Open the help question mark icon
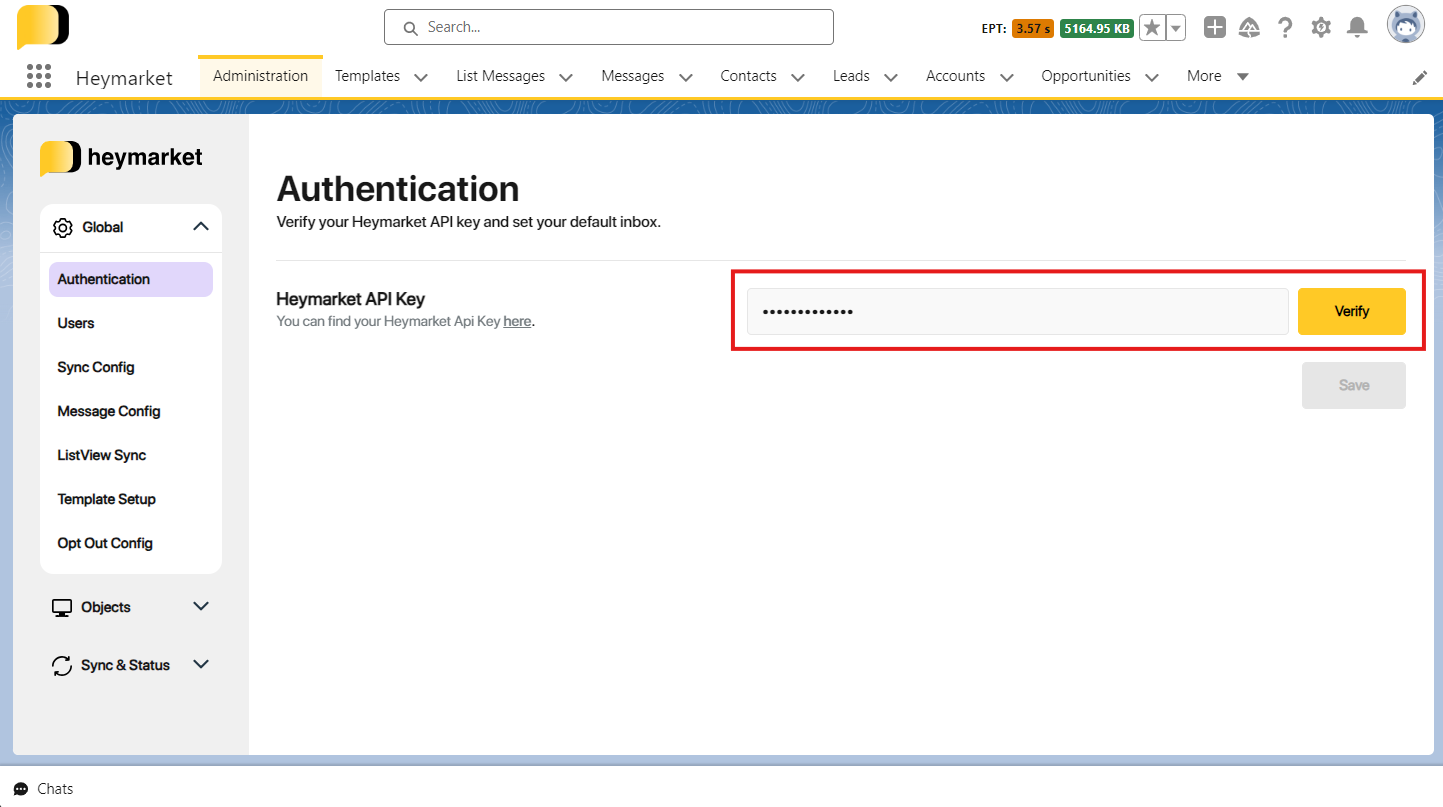Viewport: 1443px width, 807px height. click(x=1285, y=28)
